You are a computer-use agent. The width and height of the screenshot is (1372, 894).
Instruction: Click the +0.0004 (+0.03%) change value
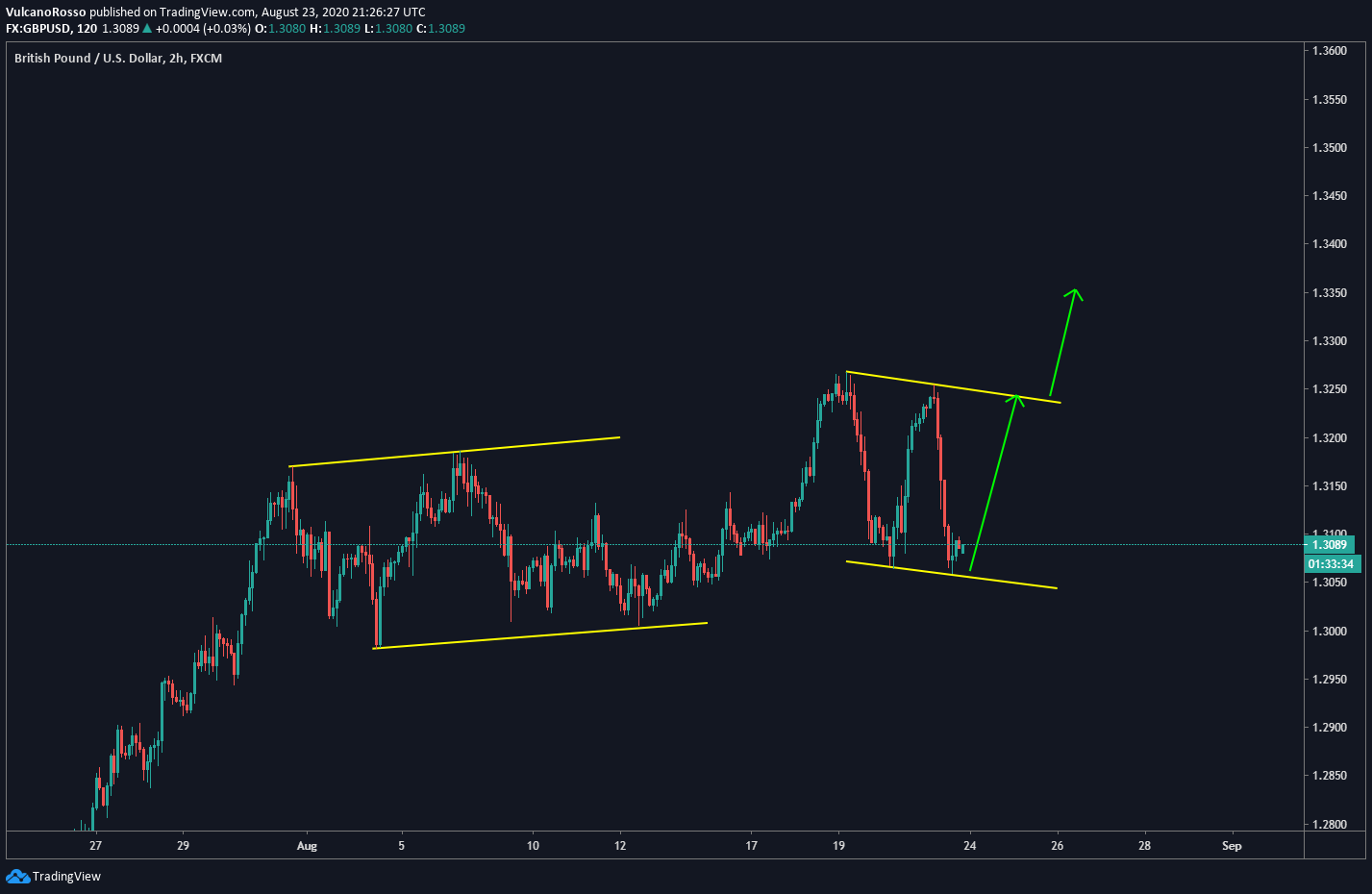pyautogui.click(x=203, y=29)
